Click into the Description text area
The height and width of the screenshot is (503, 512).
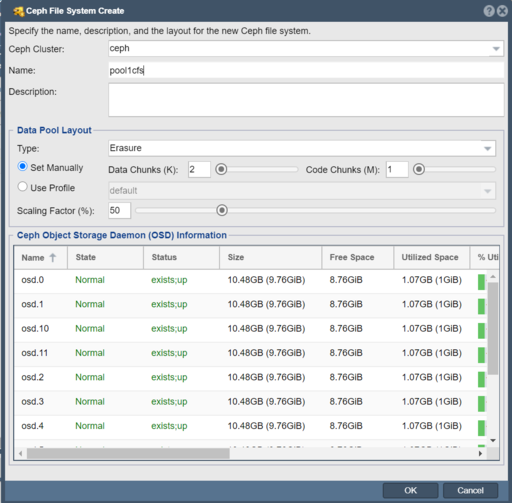pos(306,100)
